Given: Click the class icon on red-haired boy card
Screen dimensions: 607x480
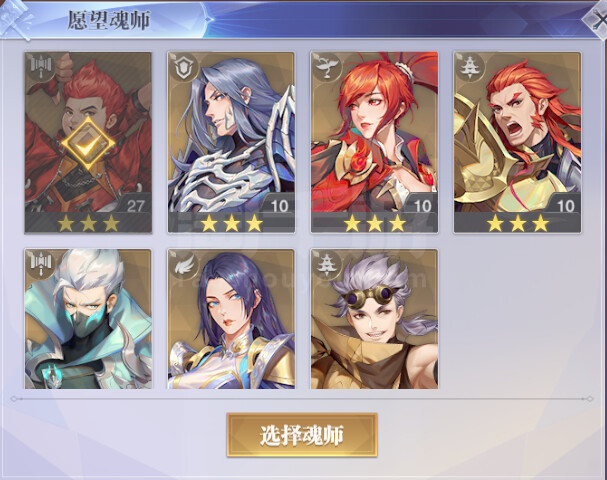Looking at the screenshot, I should tap(40, 67).
